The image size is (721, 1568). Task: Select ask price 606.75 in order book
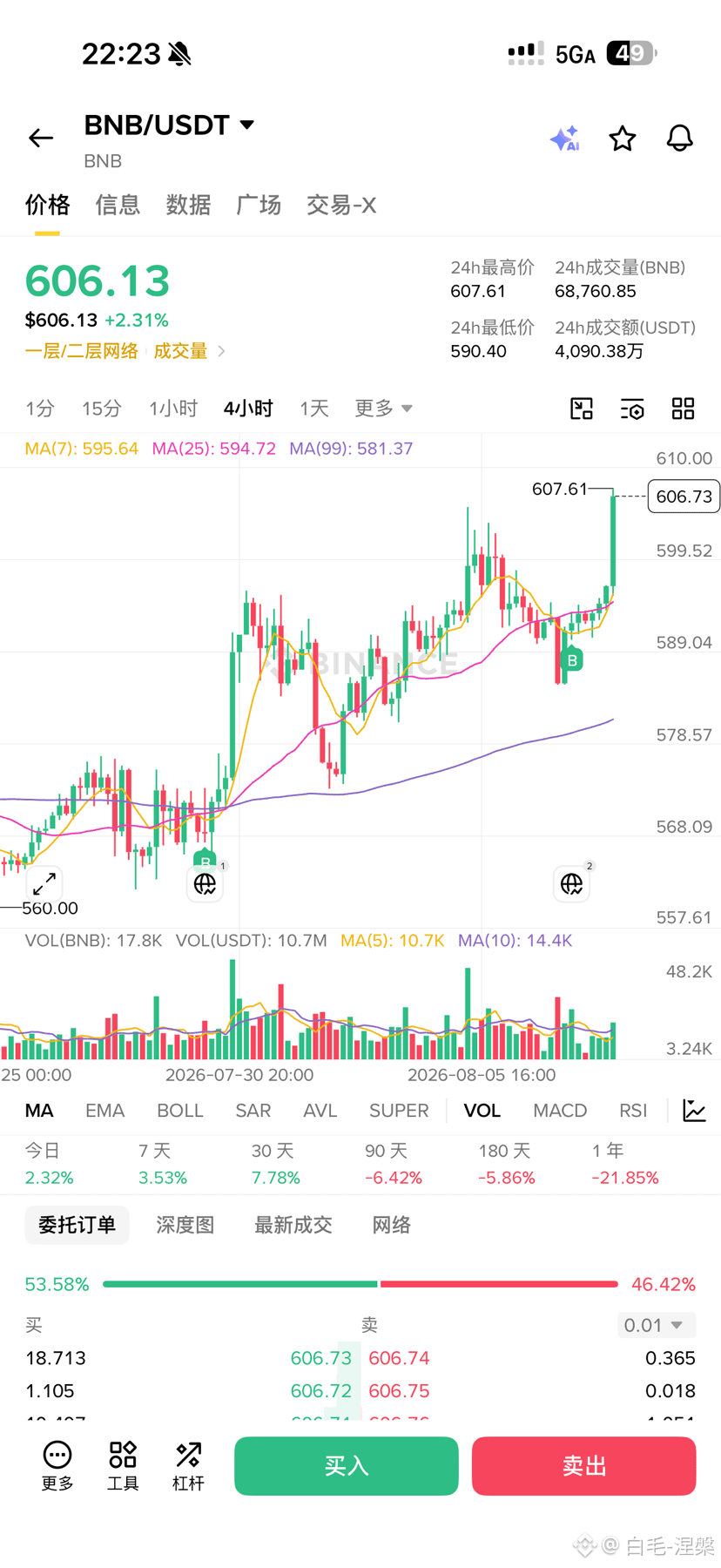(399, 1391)
